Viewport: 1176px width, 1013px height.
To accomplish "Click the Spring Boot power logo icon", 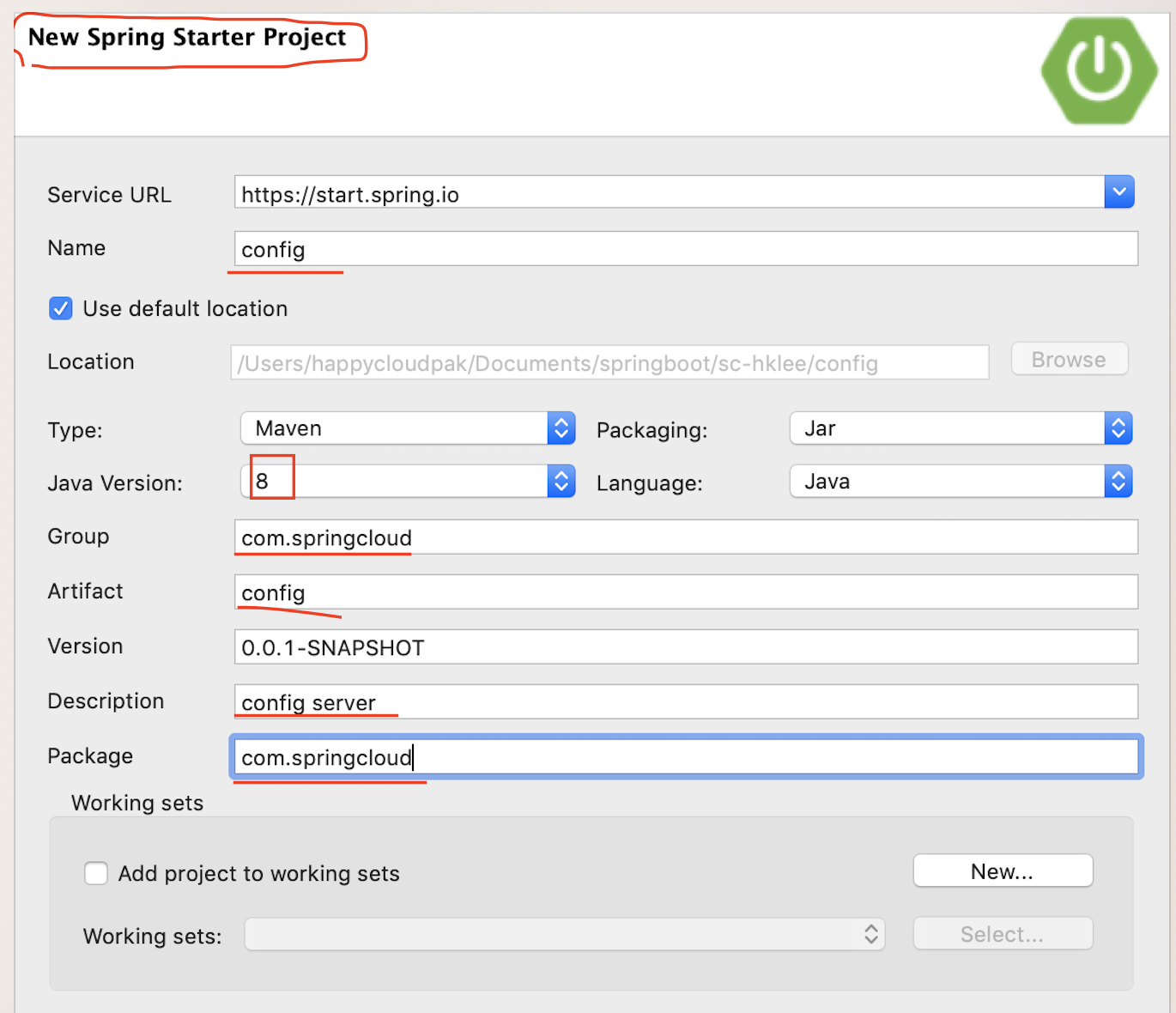I will [x=1100, y=71].
